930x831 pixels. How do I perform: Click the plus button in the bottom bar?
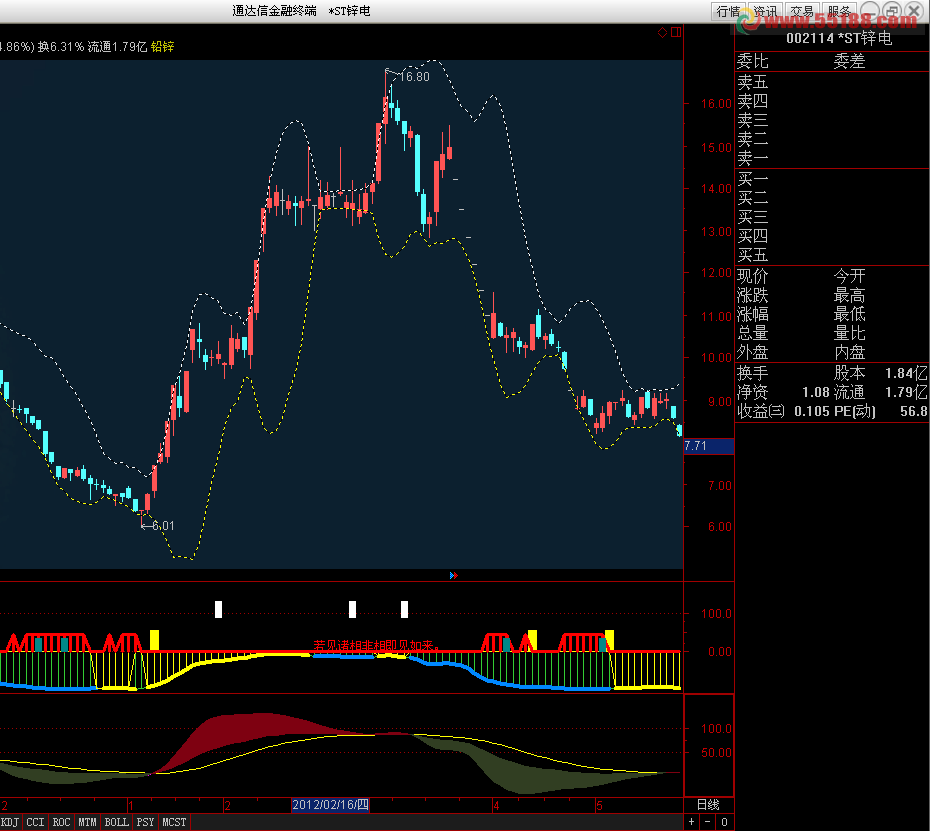point(692,822)
